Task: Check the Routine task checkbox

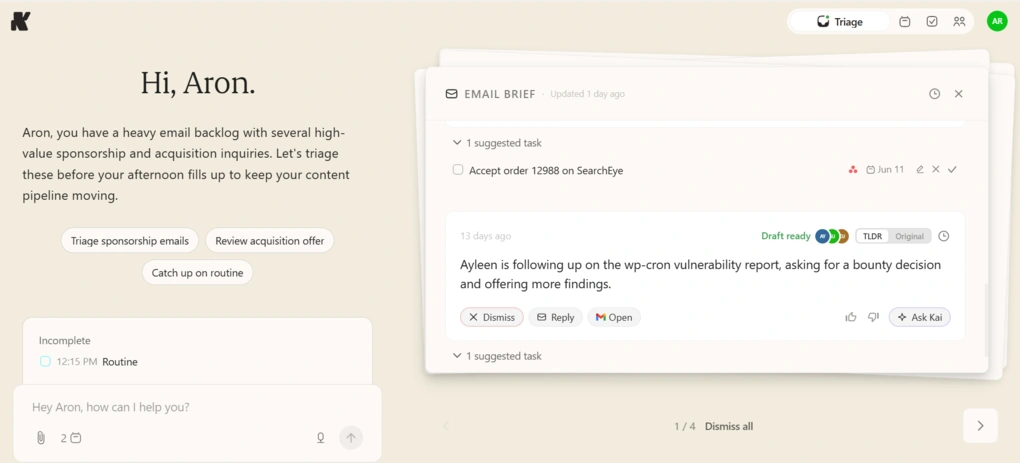Action: click(45, 362)
